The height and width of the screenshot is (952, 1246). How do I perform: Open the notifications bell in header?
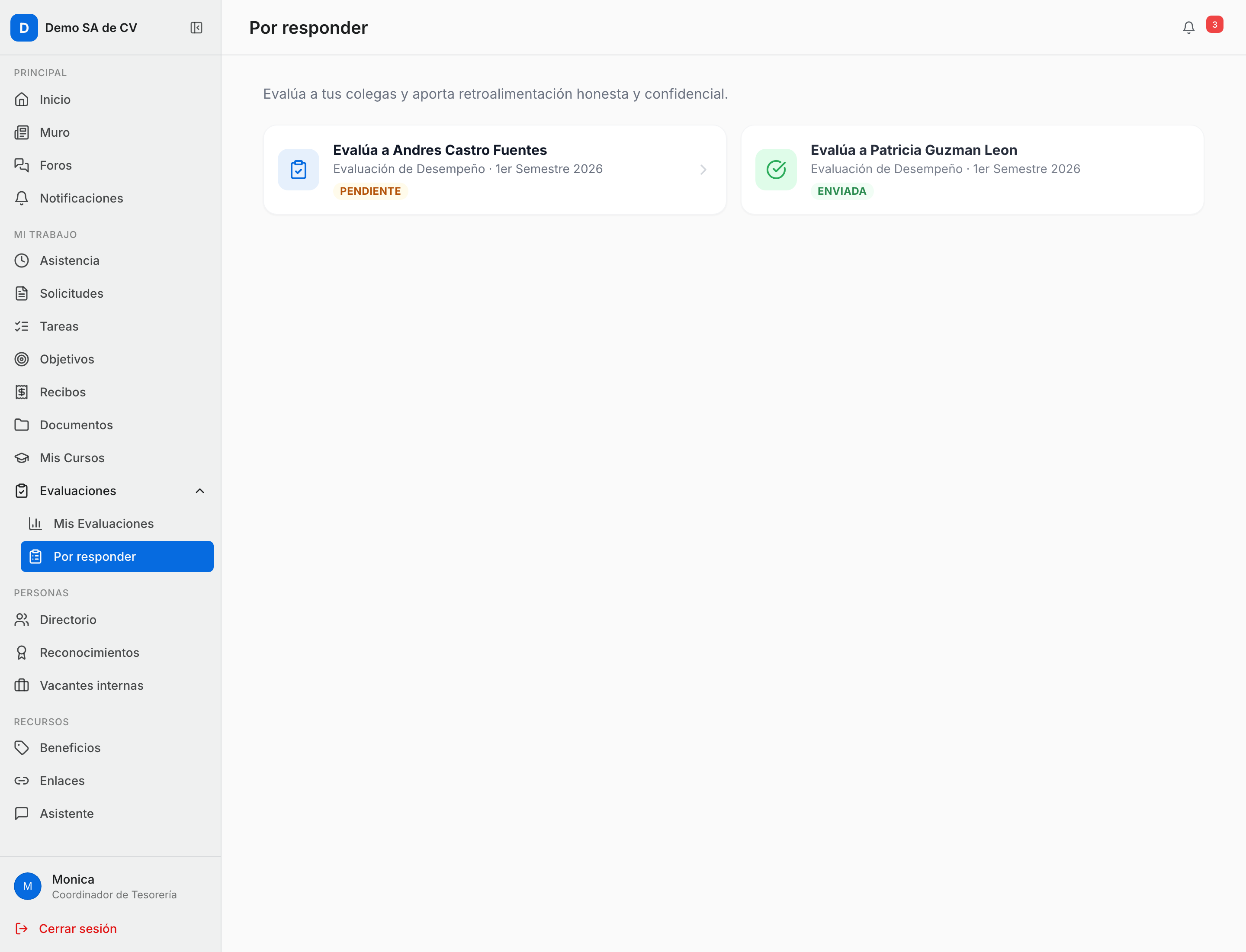tap(1188, 28)
